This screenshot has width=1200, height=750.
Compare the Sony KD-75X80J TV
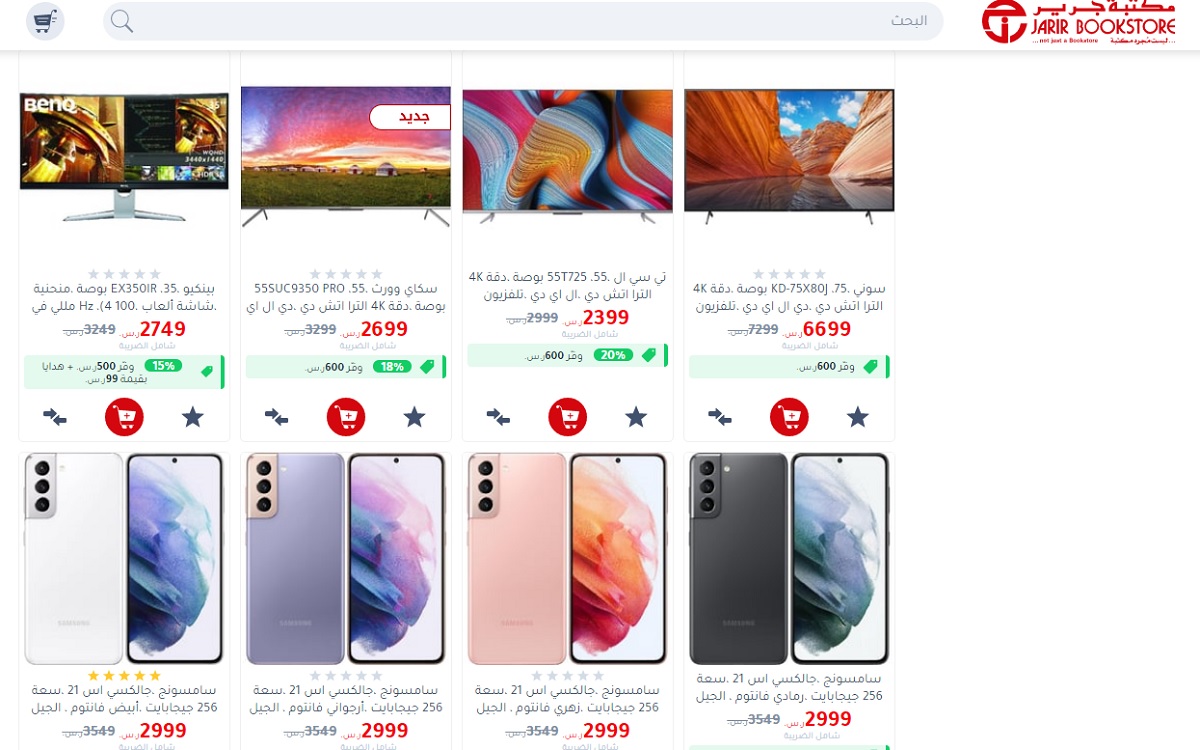click(x=719, y=416)
